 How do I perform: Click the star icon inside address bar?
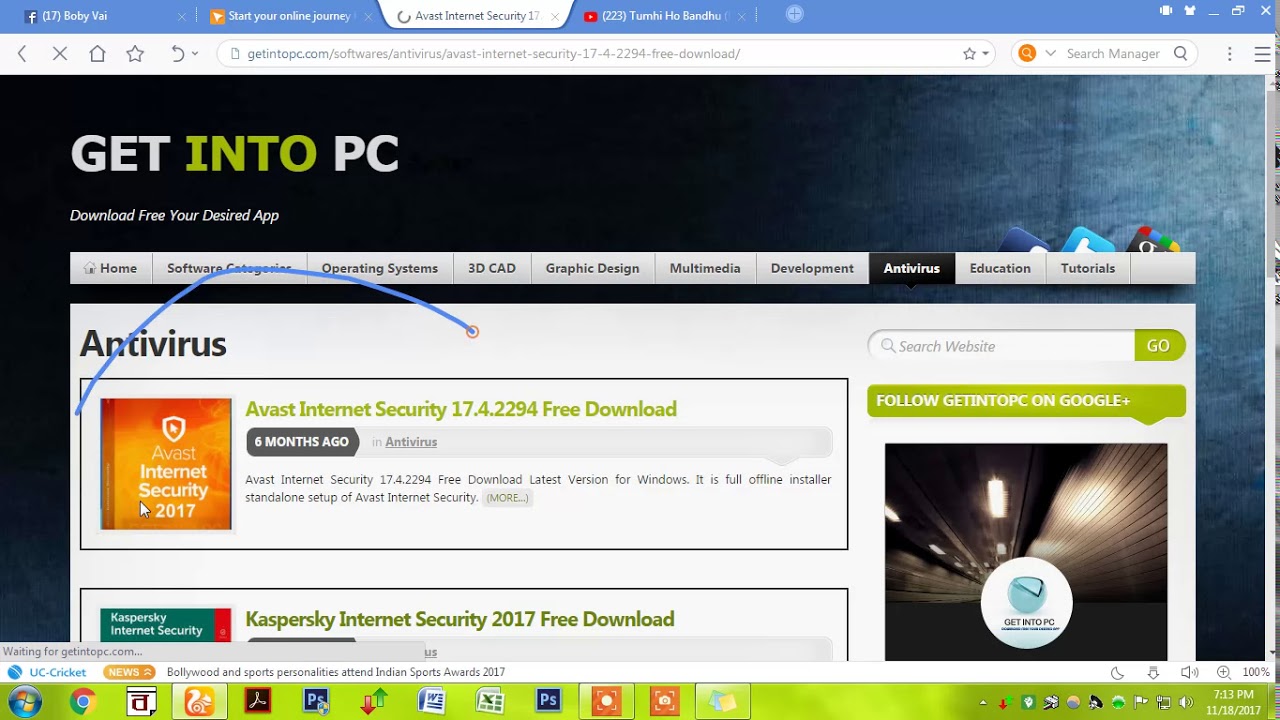coord(969,54)
